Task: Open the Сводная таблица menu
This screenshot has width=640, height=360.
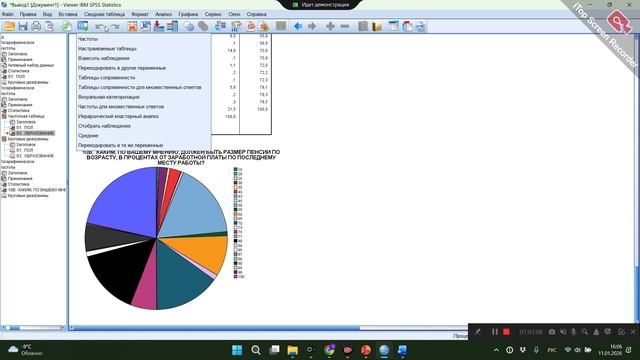Action: (104, 14)
